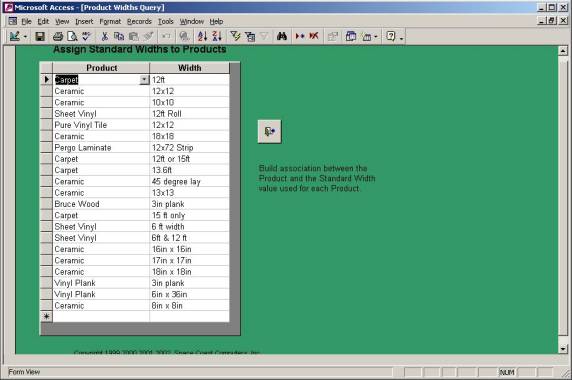Image resolution: width=572 pixels, height=380 pixels.
Task: Click the new record asterisk row selector
Action: pos(46,317)
